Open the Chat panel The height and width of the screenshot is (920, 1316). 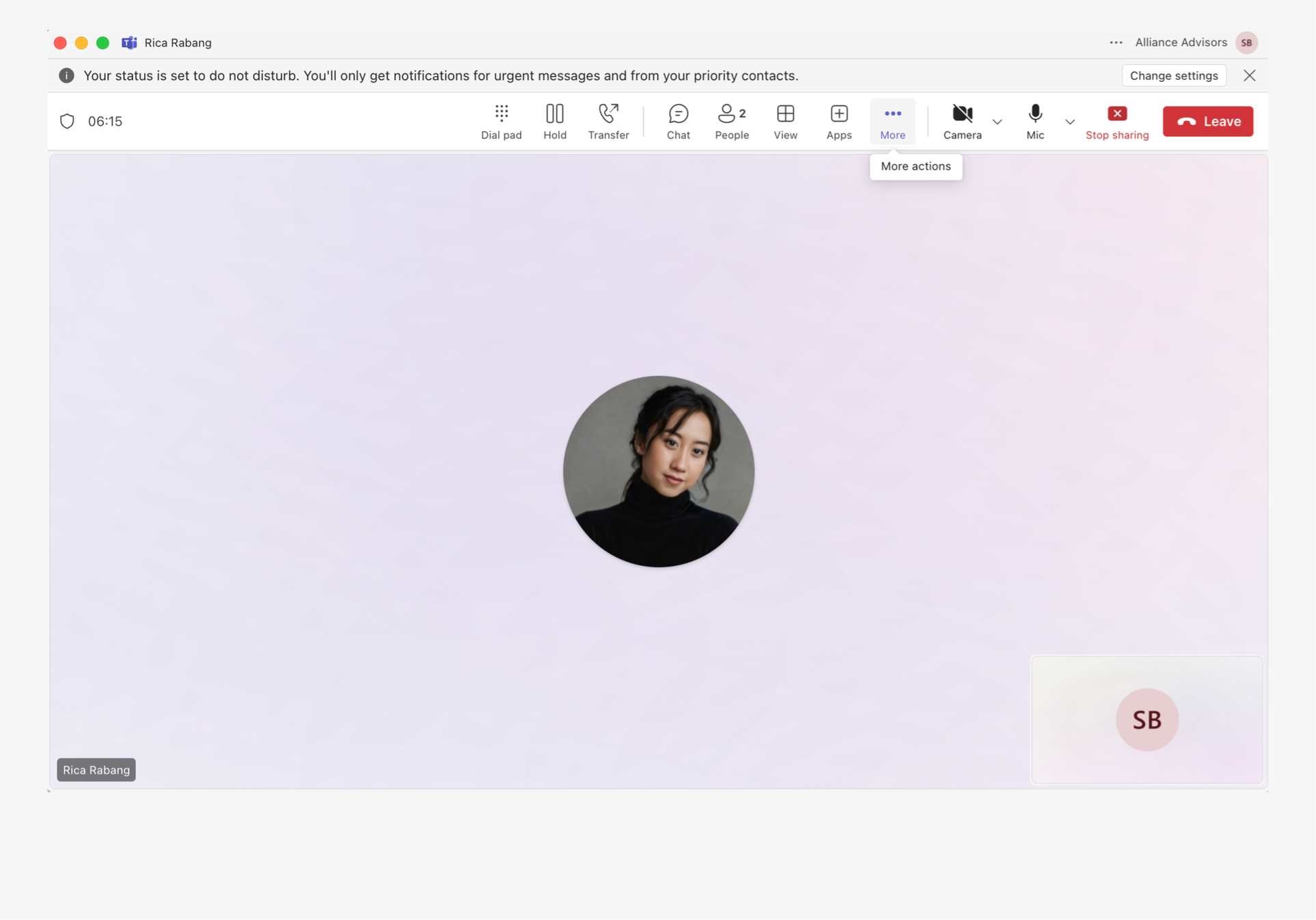tap(678, 121)
